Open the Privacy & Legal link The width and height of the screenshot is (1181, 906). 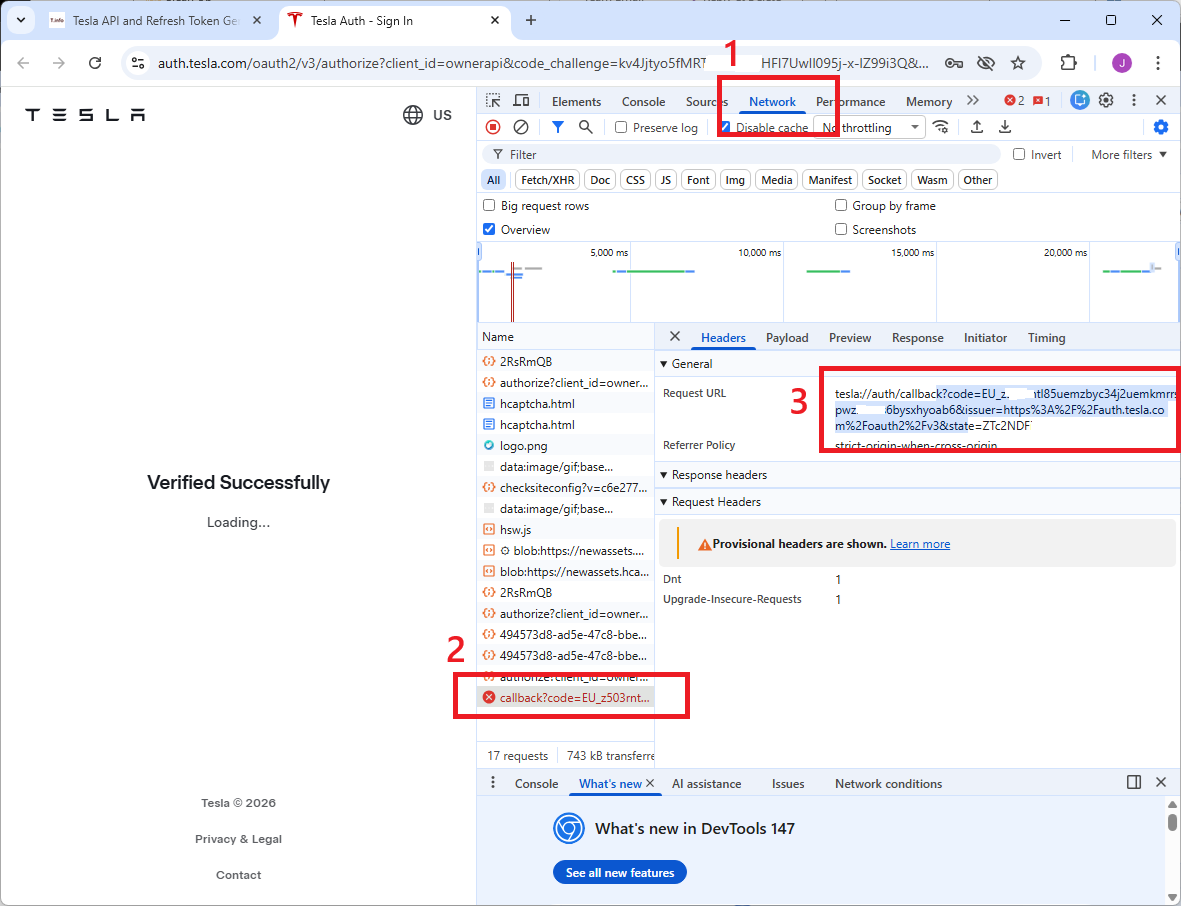tap(238, 839)
